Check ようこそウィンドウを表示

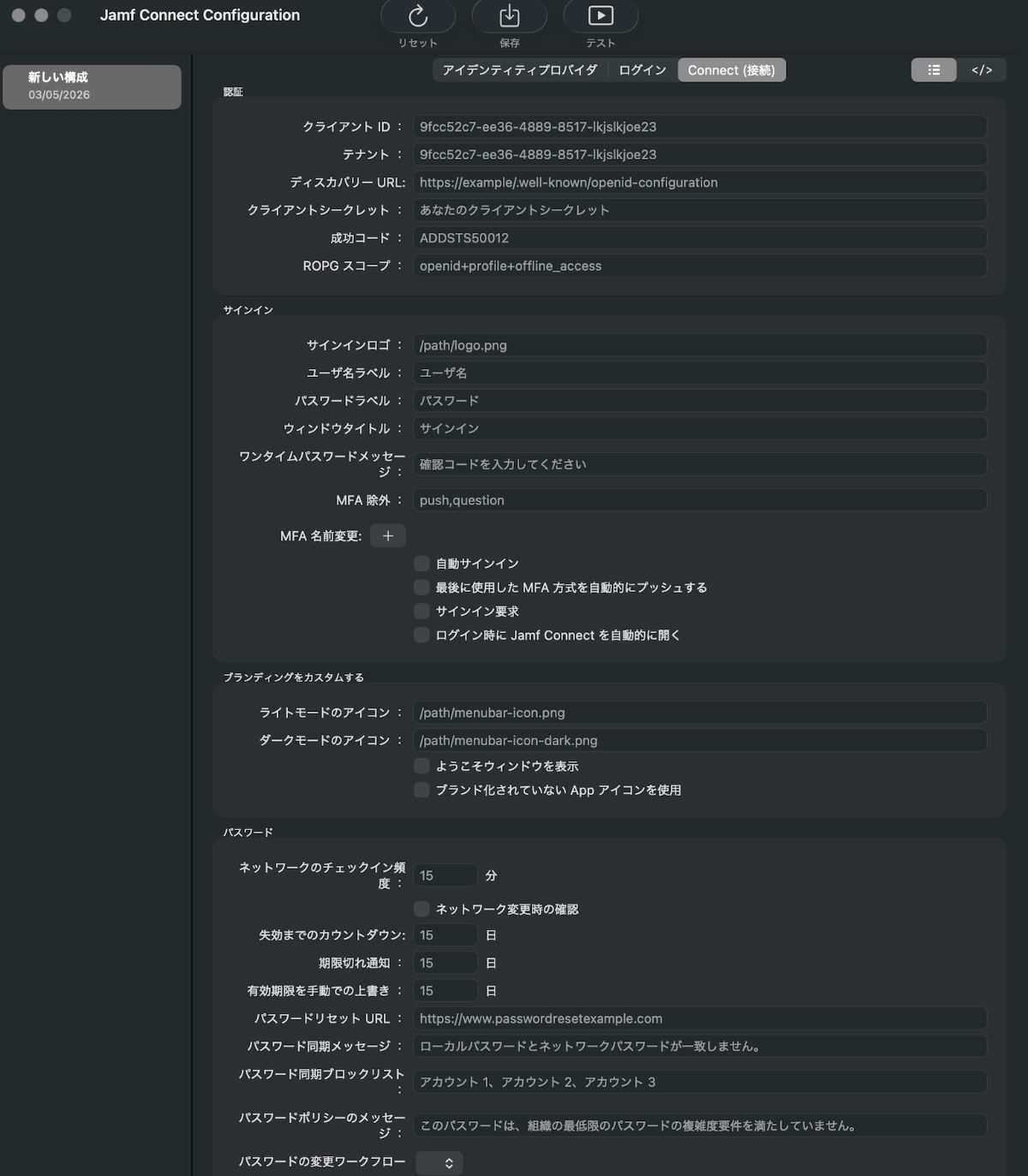coord(421,766)
